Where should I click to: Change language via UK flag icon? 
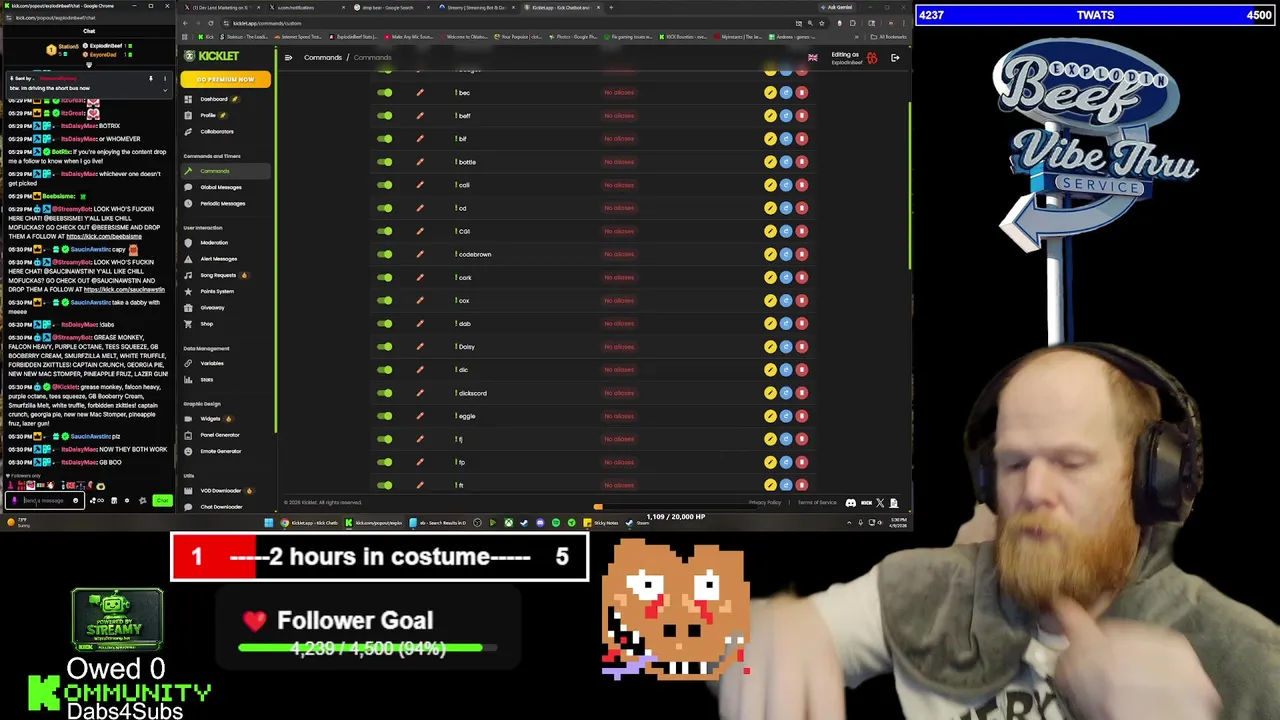pos(812,58)
